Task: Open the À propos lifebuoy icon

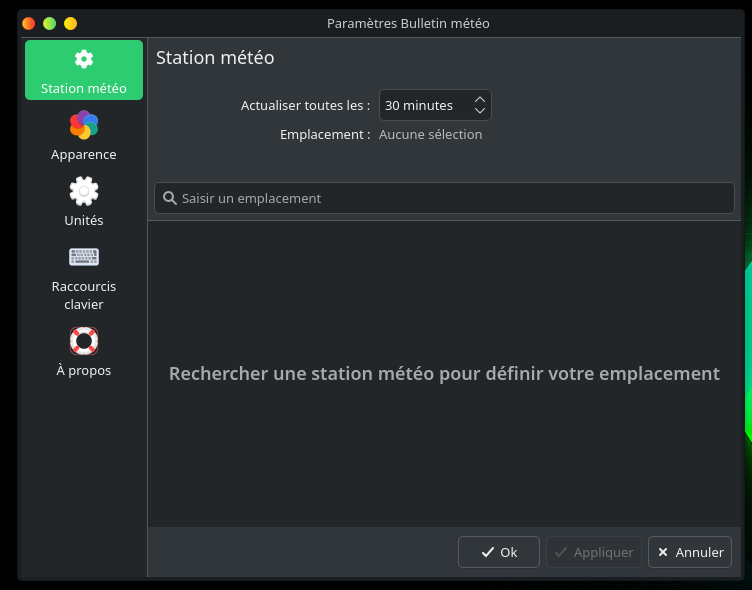Action: click(84, 341)
